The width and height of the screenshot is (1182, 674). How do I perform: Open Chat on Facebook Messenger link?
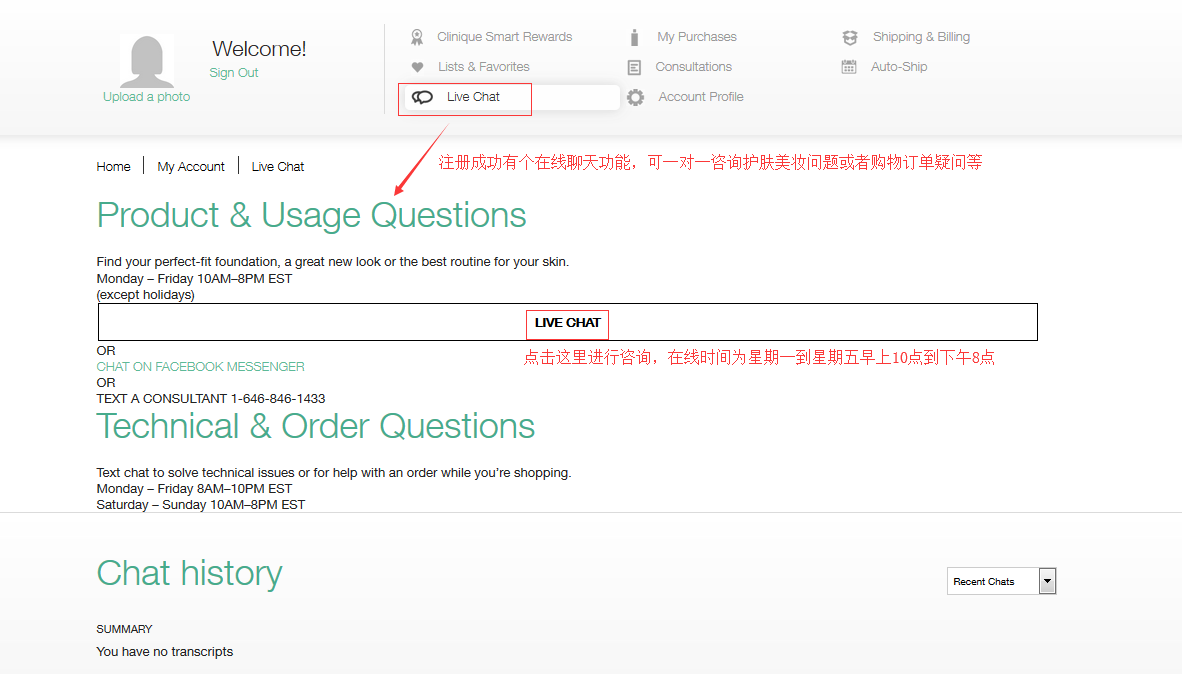[200, 367]
